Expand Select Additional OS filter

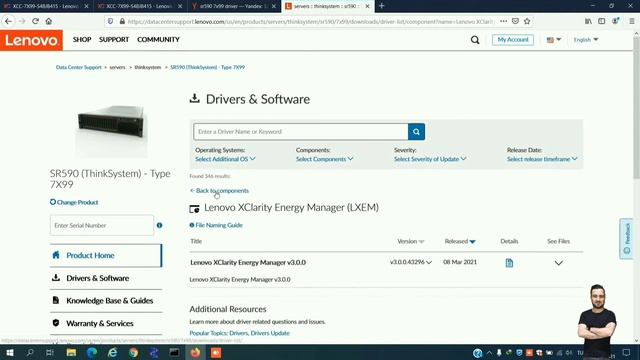click(225, 159)
